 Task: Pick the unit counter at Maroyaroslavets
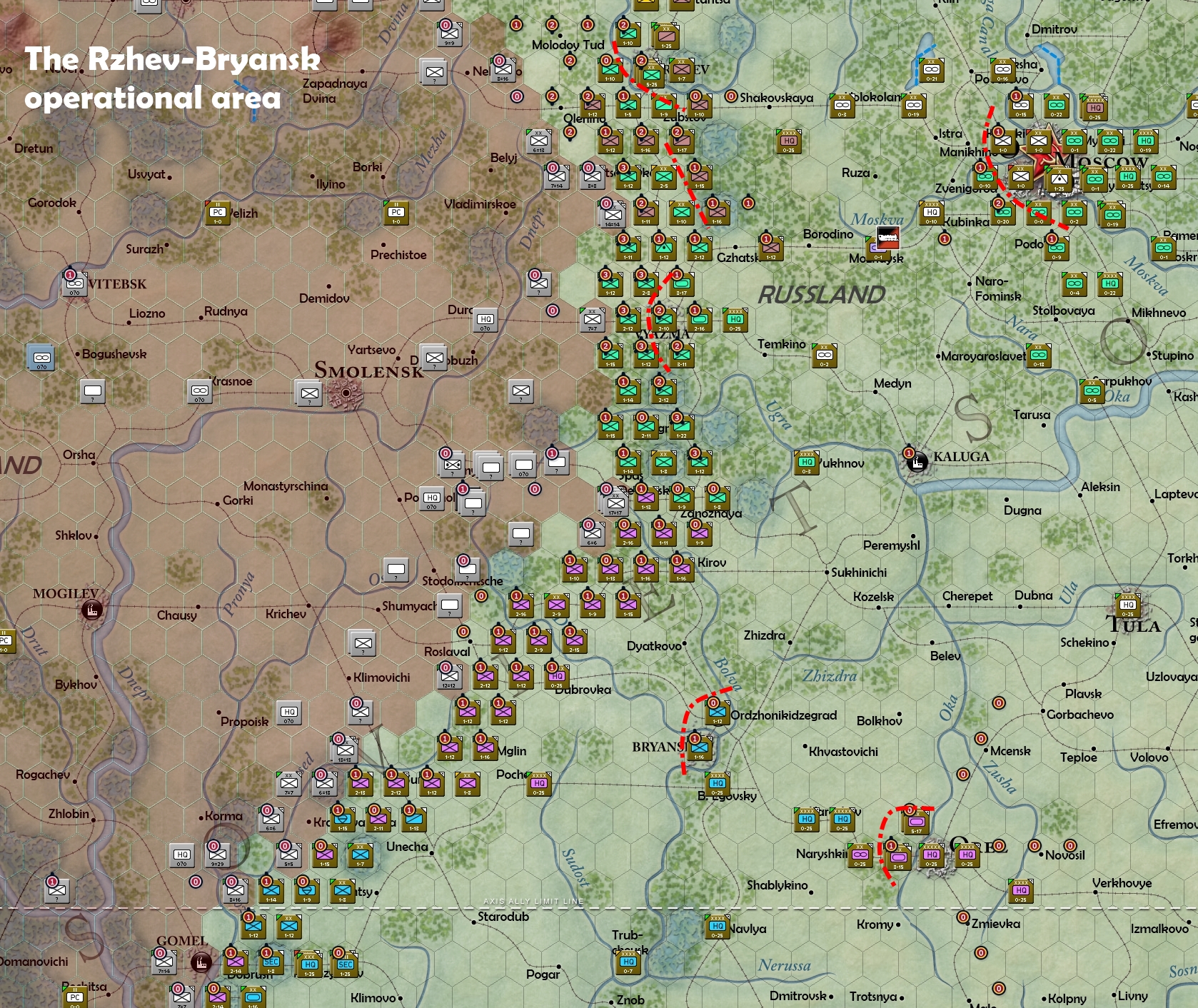1039,356
